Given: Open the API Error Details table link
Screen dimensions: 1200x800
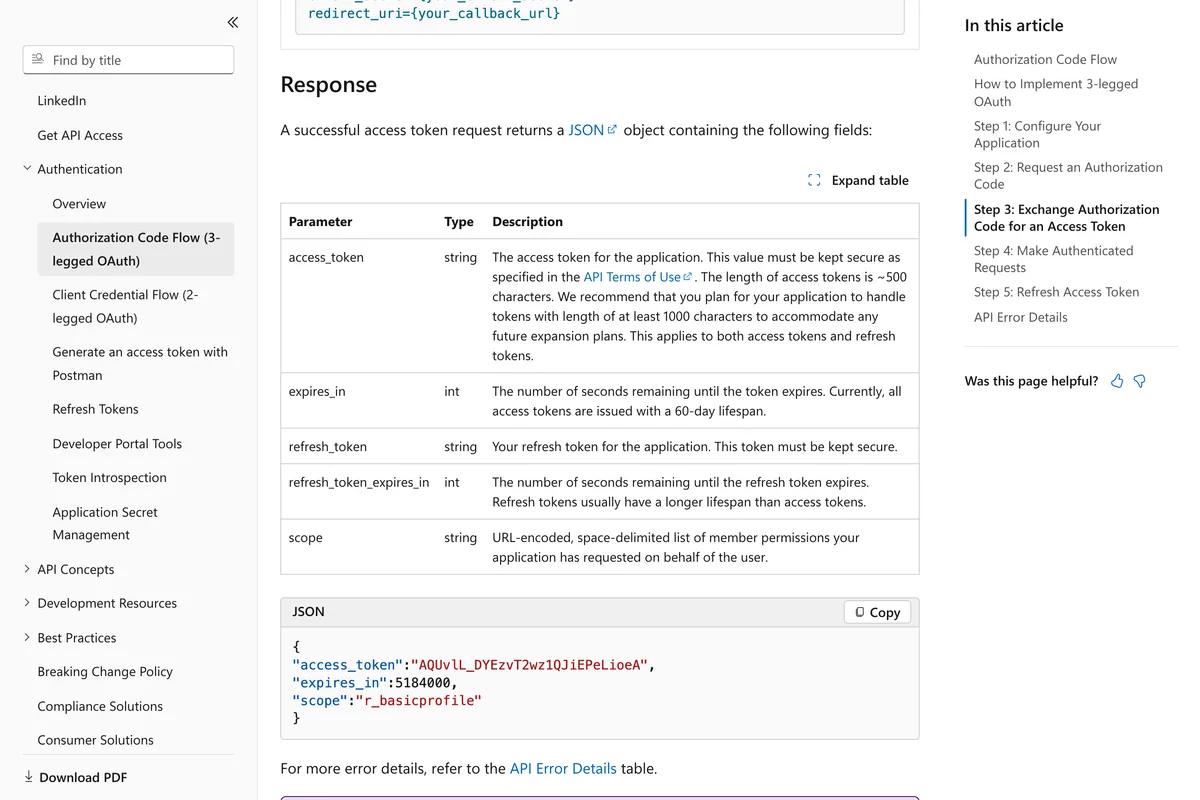Looking at the screenshot, I should click(x=563, y=769).
